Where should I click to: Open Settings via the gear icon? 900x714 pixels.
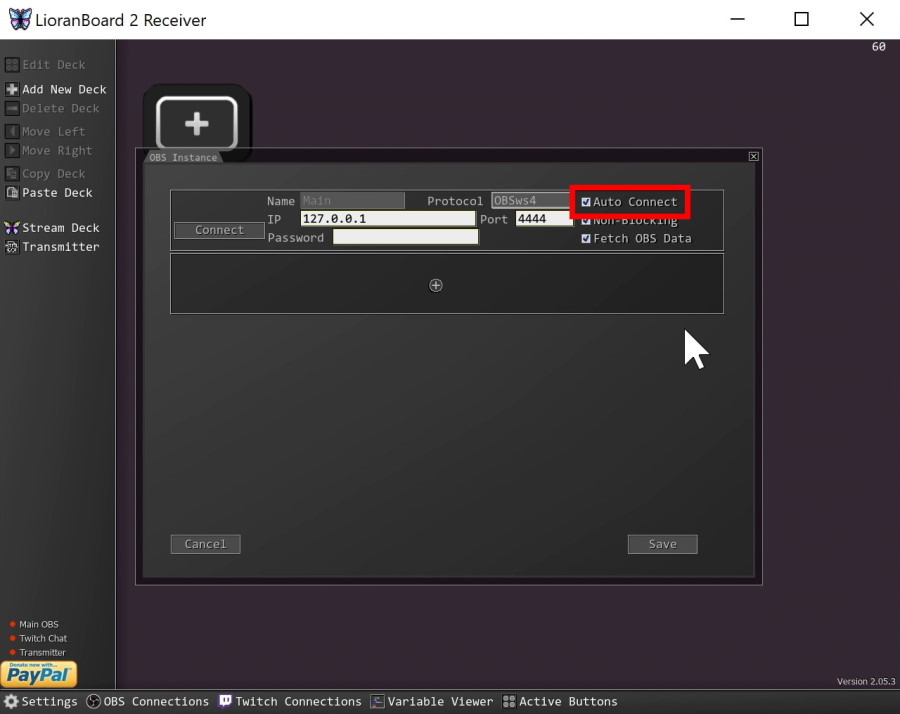point(10,701)
